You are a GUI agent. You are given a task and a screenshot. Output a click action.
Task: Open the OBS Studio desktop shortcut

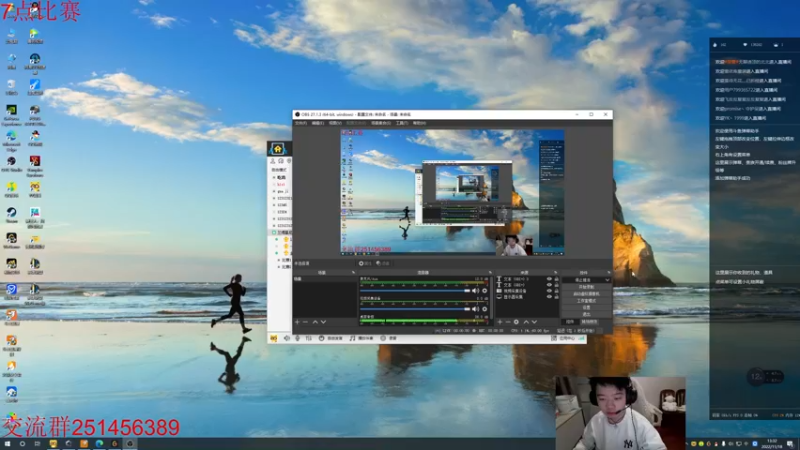pos(11,164)
